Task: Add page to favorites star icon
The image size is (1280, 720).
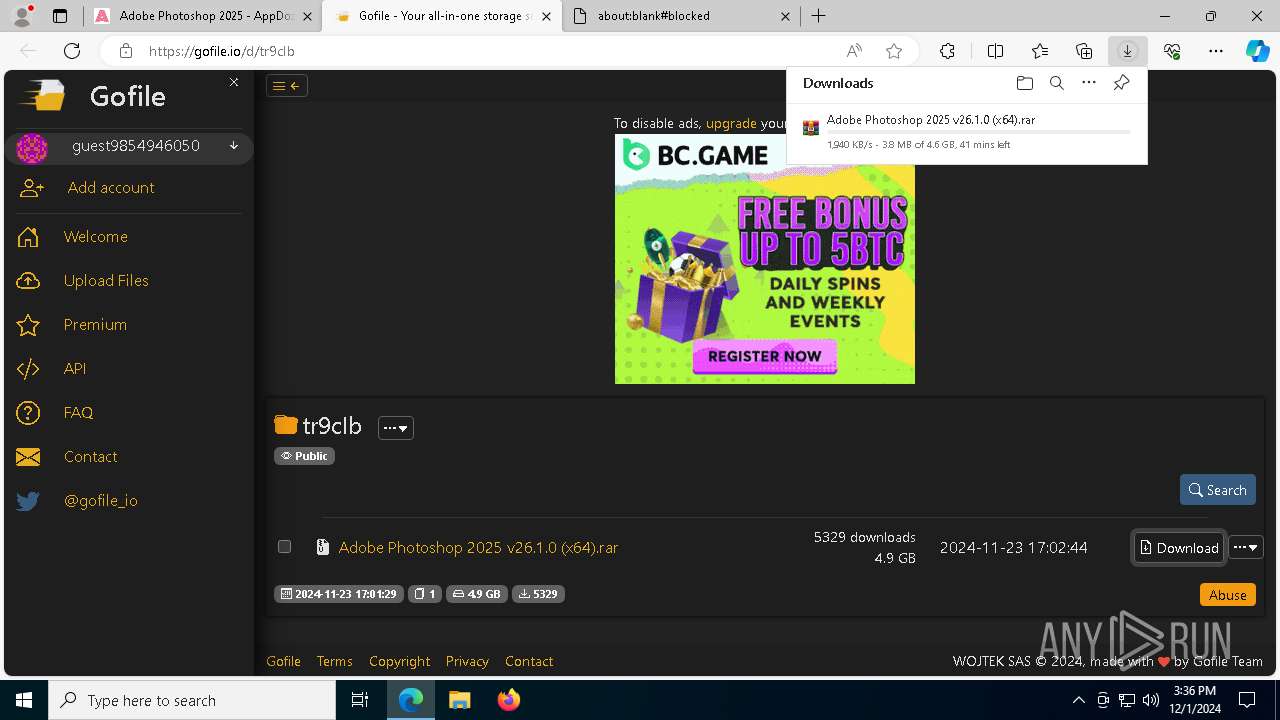Action: (894, 51)
